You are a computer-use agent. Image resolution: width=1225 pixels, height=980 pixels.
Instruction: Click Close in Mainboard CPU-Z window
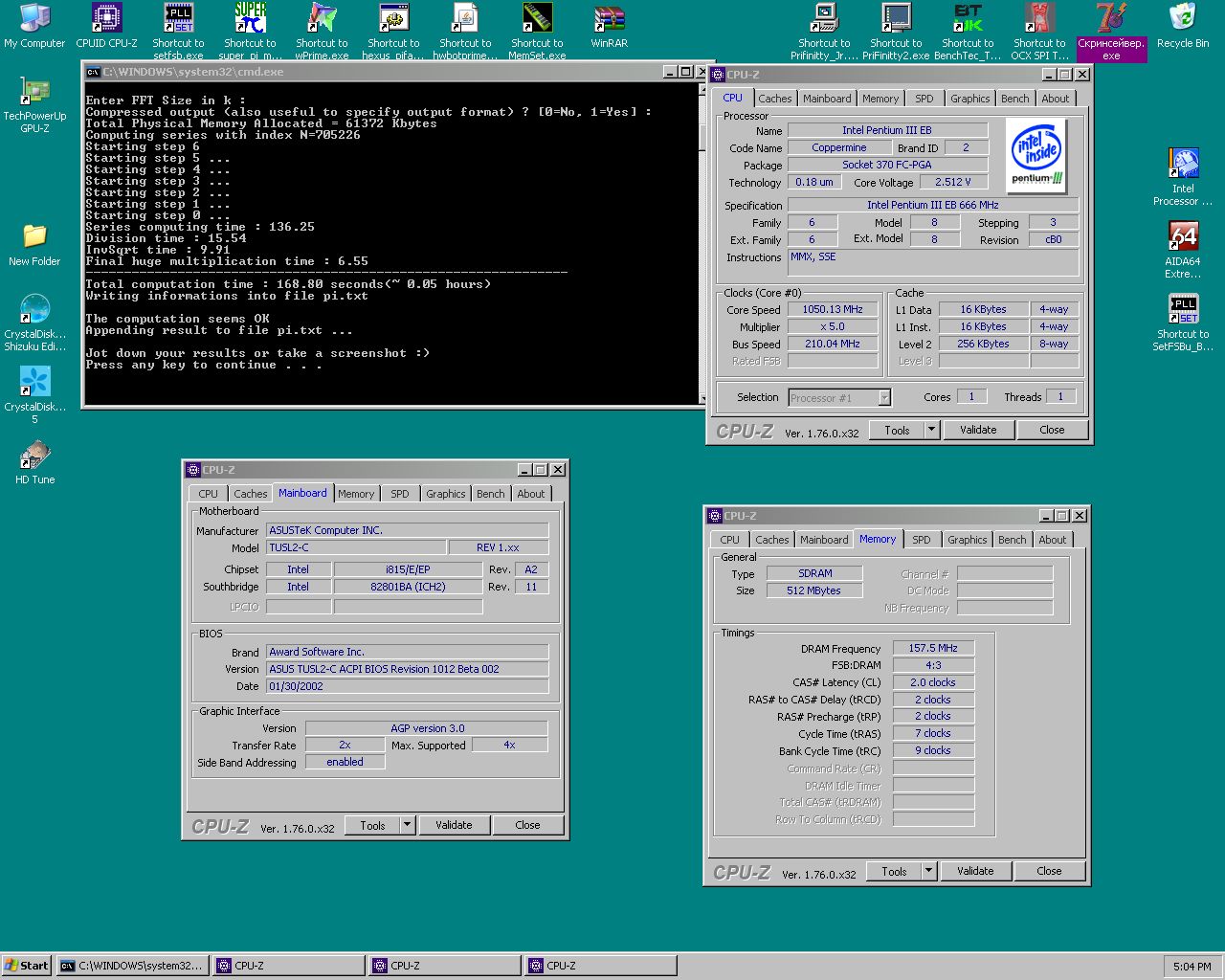[527, 825]
